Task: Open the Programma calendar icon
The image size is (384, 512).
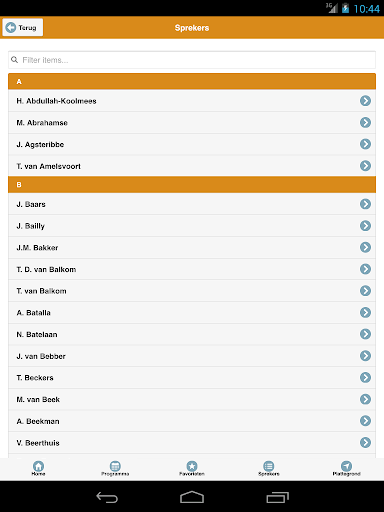Action: pos(115,466)
